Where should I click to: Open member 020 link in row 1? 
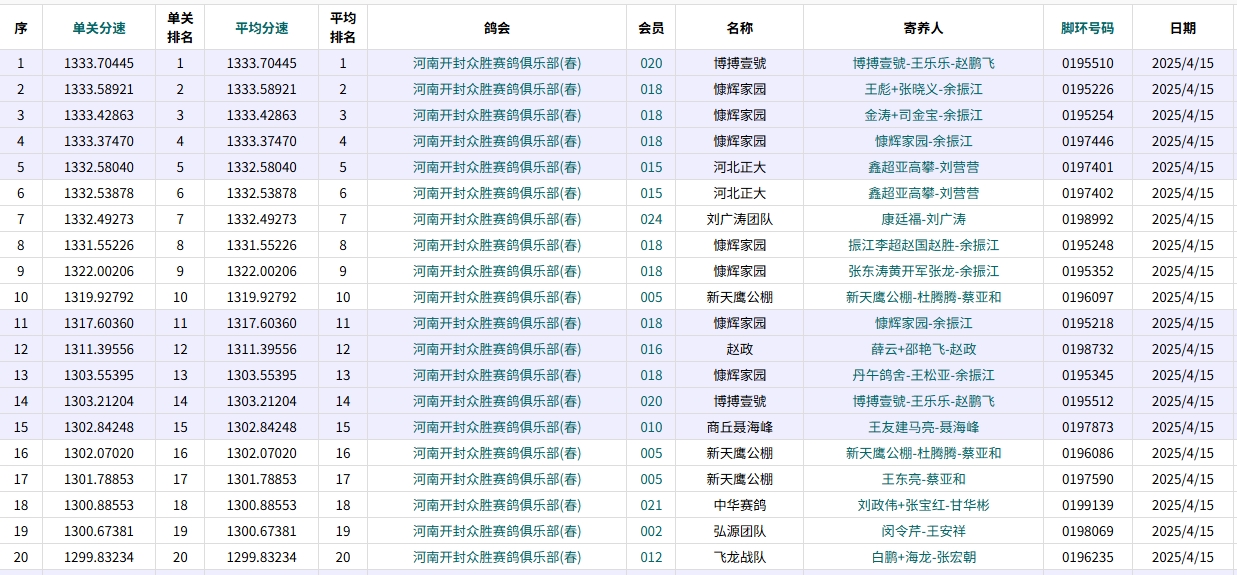point(651,63)
